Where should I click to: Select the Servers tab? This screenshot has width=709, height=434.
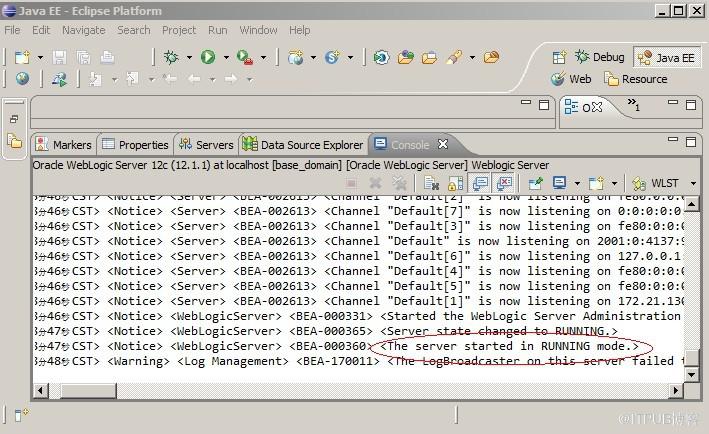point(206,145)
